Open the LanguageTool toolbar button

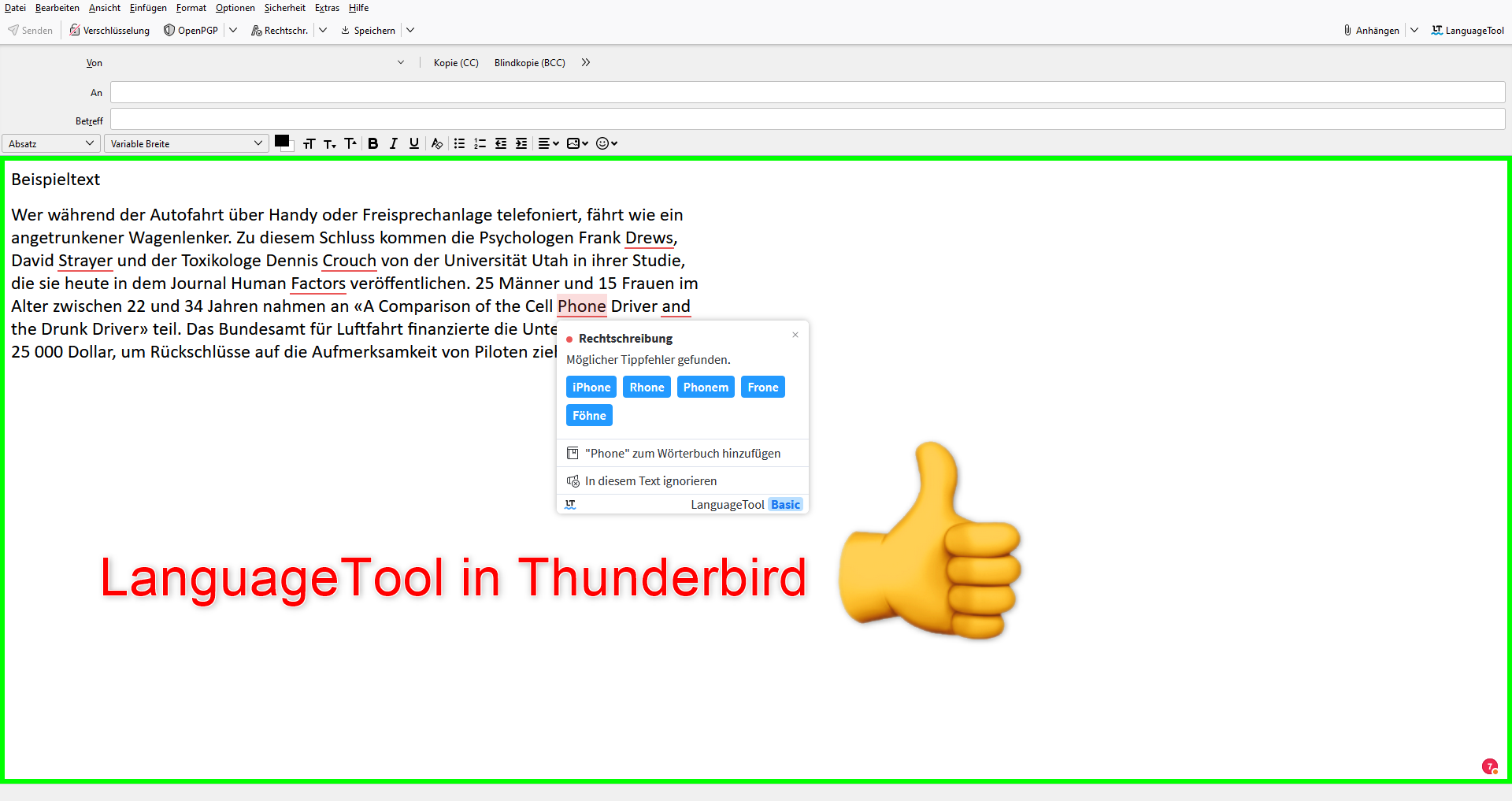1467,31
